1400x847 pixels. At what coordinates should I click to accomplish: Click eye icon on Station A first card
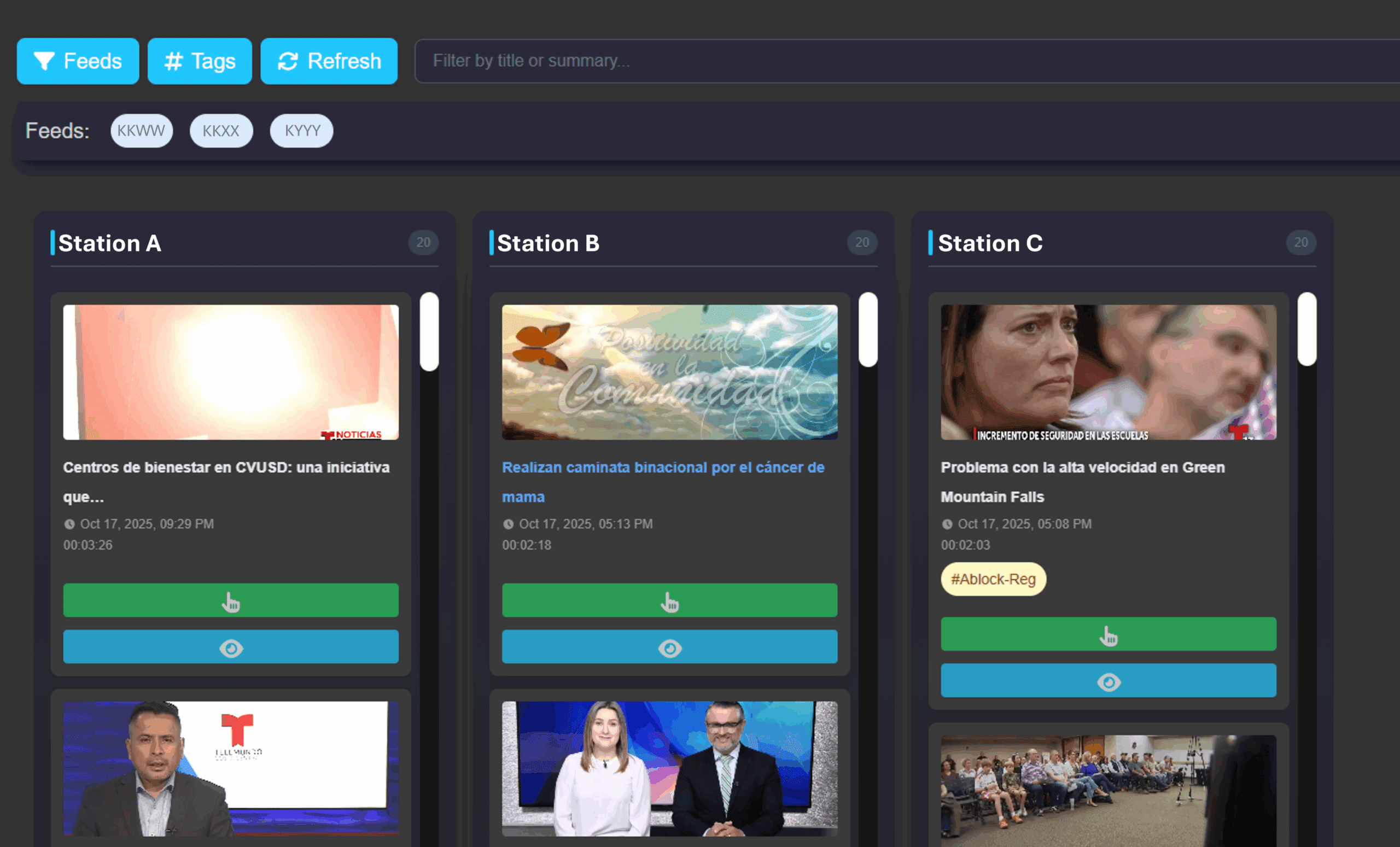[x=231, y=646]
